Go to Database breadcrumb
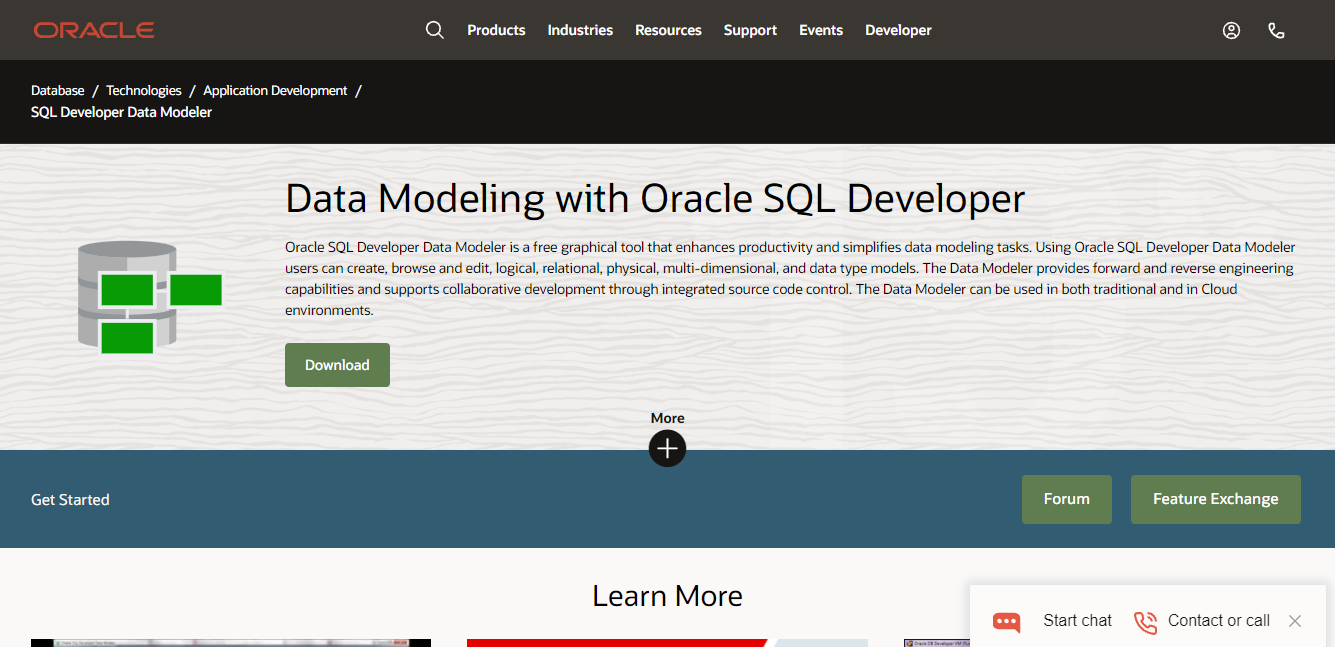The height and width of the screenshot is (647, 1335). (x=58, y=90)
